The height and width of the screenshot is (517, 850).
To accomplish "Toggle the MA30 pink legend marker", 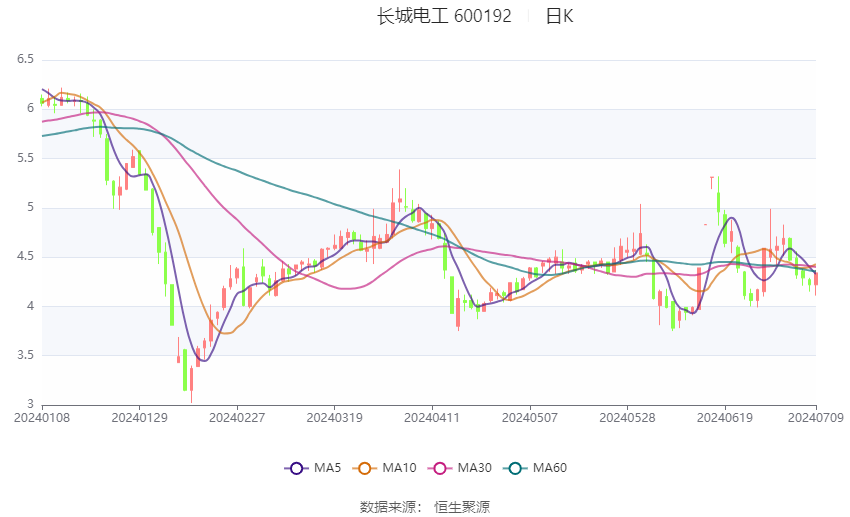I will click(x=440, y=468).
